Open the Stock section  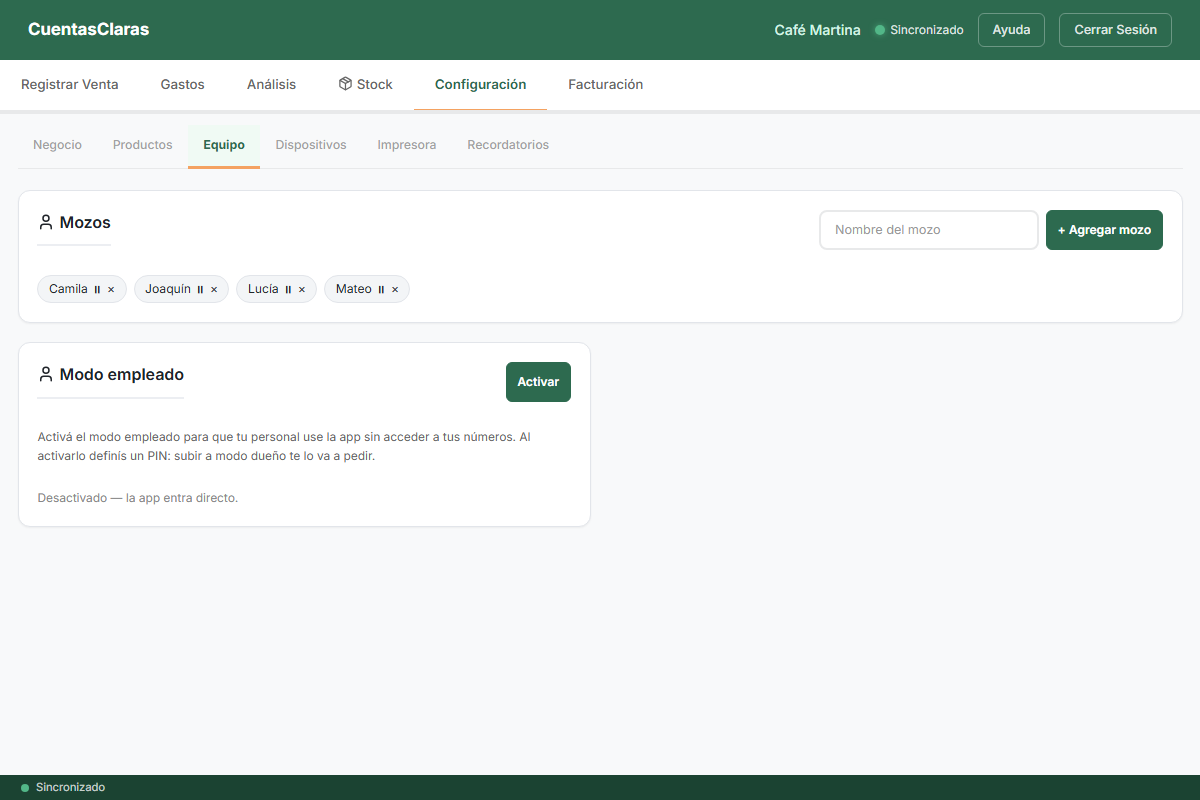pos(366,85)
